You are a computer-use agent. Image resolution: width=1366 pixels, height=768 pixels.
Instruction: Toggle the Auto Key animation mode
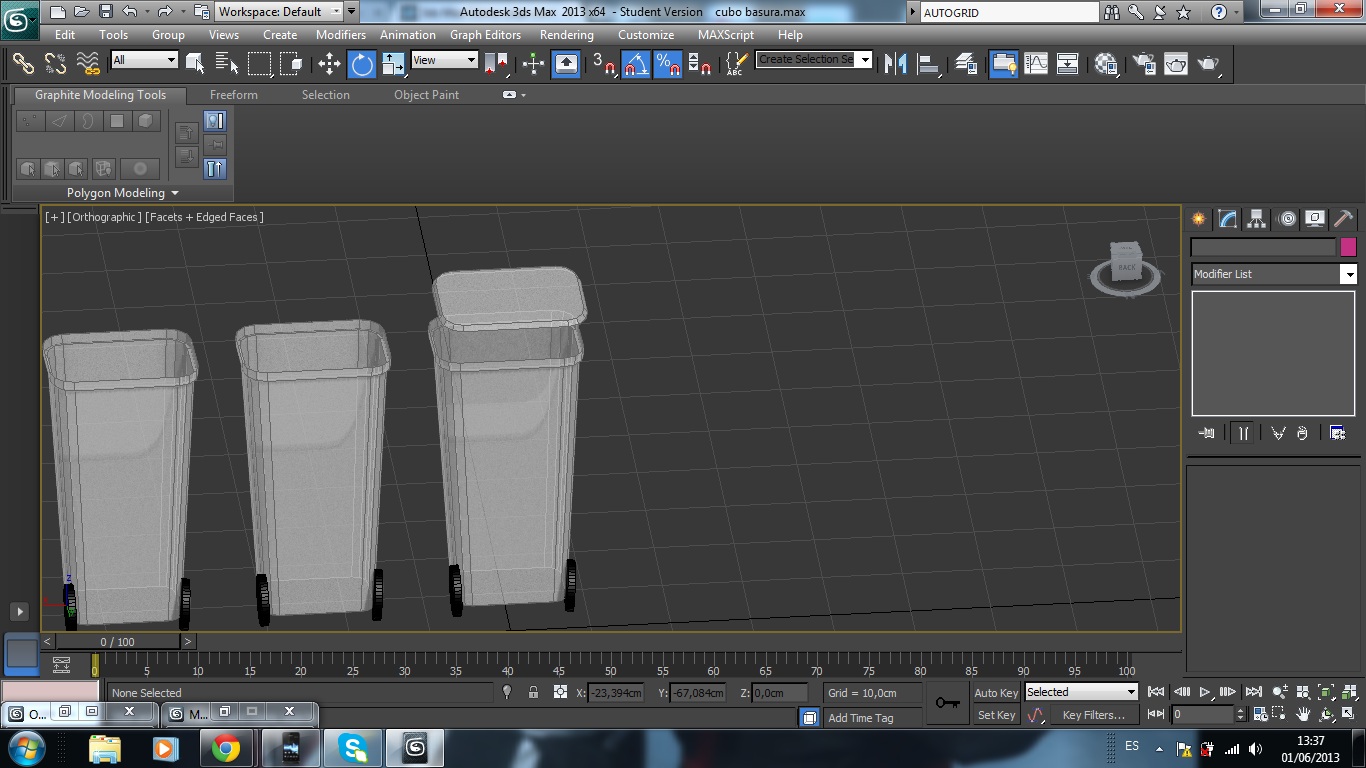point(996,692)
